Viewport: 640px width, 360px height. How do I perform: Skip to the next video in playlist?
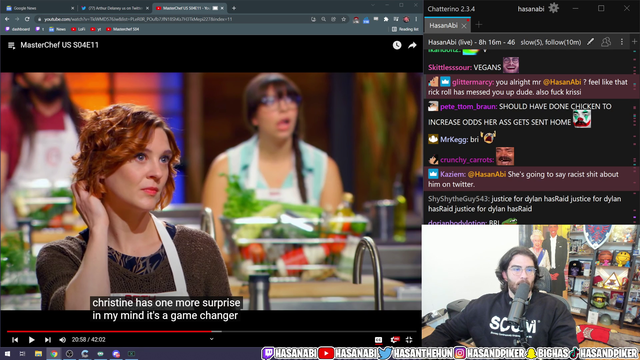[48, 340]
